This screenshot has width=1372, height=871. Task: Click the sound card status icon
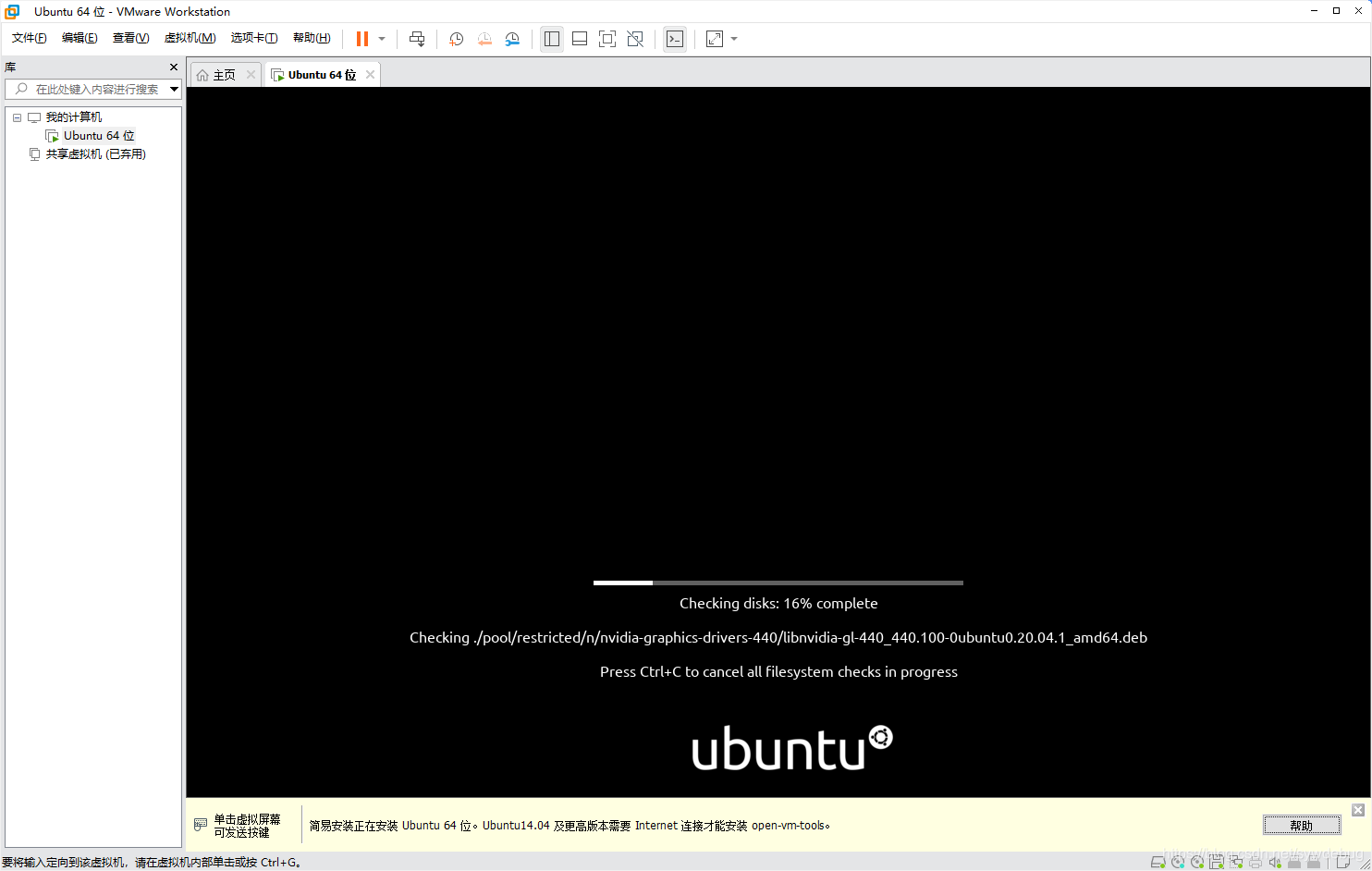pos(1275,863)
